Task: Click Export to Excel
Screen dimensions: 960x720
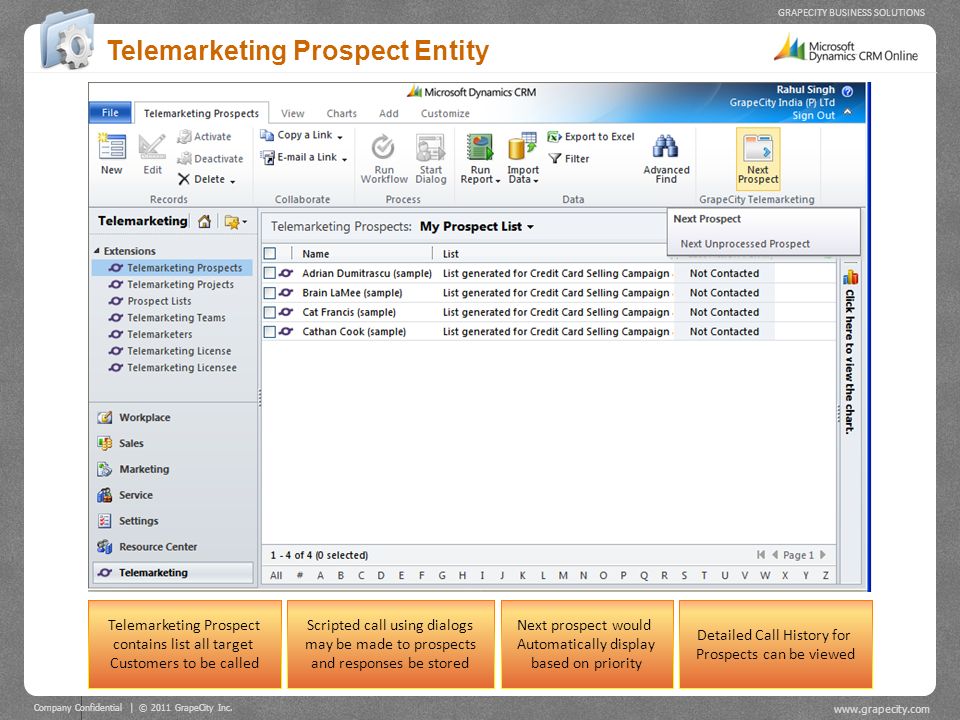Action: click(x=591, y=137)
